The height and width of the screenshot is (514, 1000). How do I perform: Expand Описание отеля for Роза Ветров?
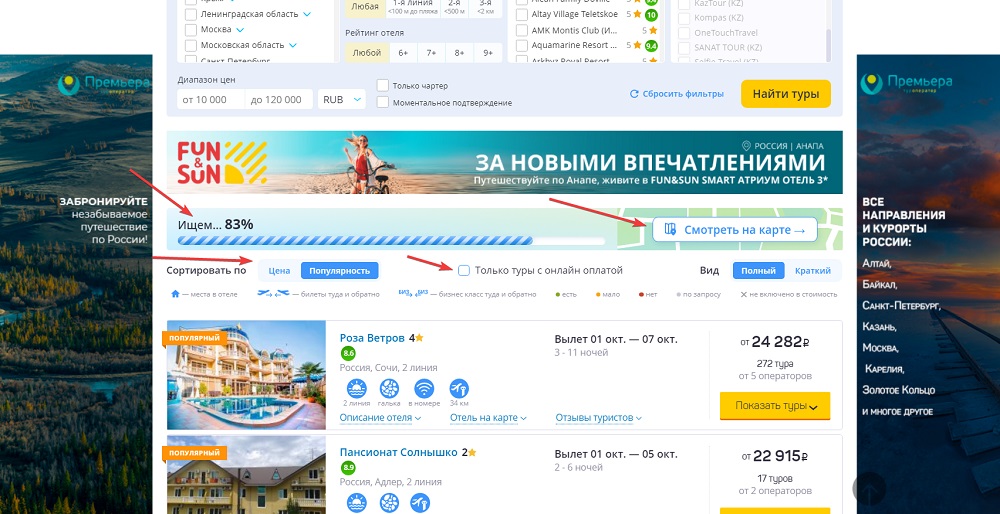[x=380, y=418]
